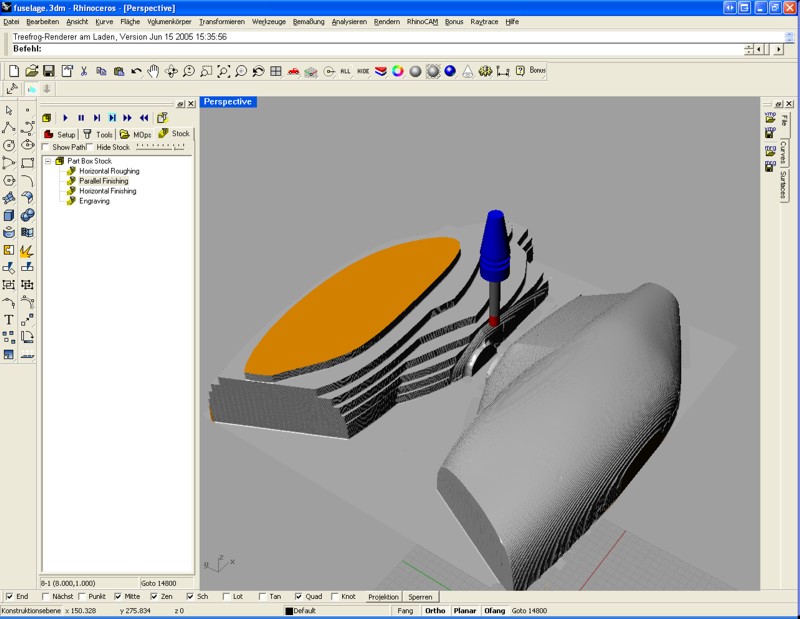Viewport: 800px width, 619px height.
Task: Select the Text tool T icon
Action: pyautogui.click(x=9, y=319)
